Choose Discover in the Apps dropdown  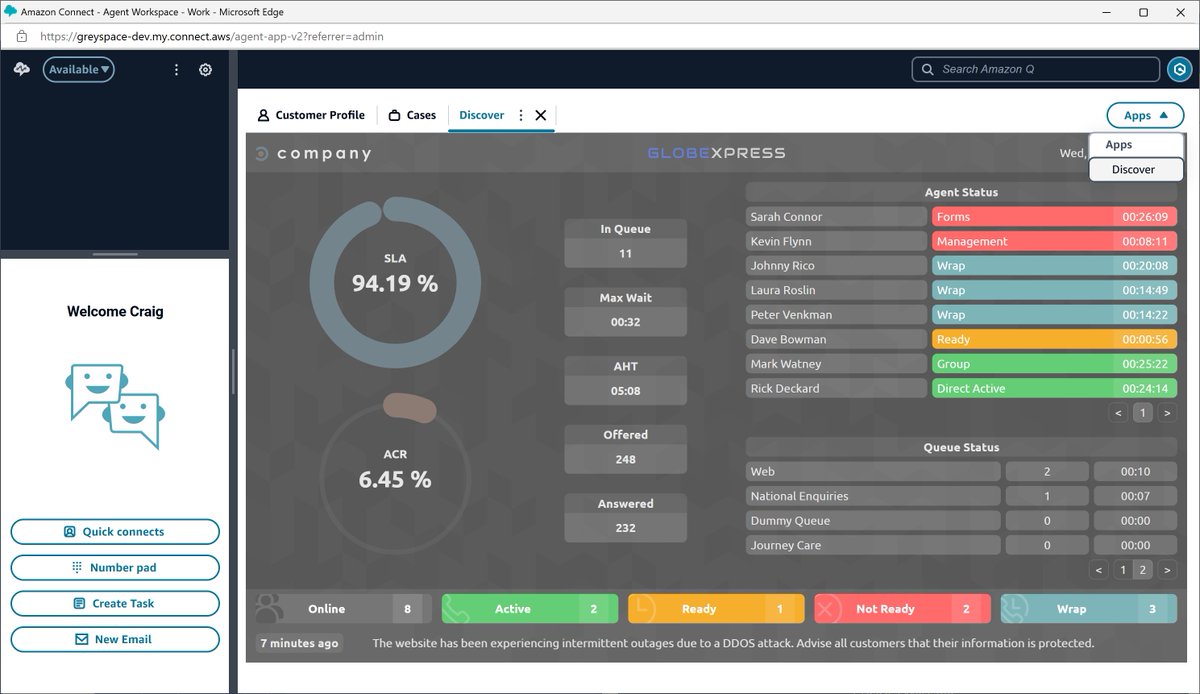[x=1136, y=169]
